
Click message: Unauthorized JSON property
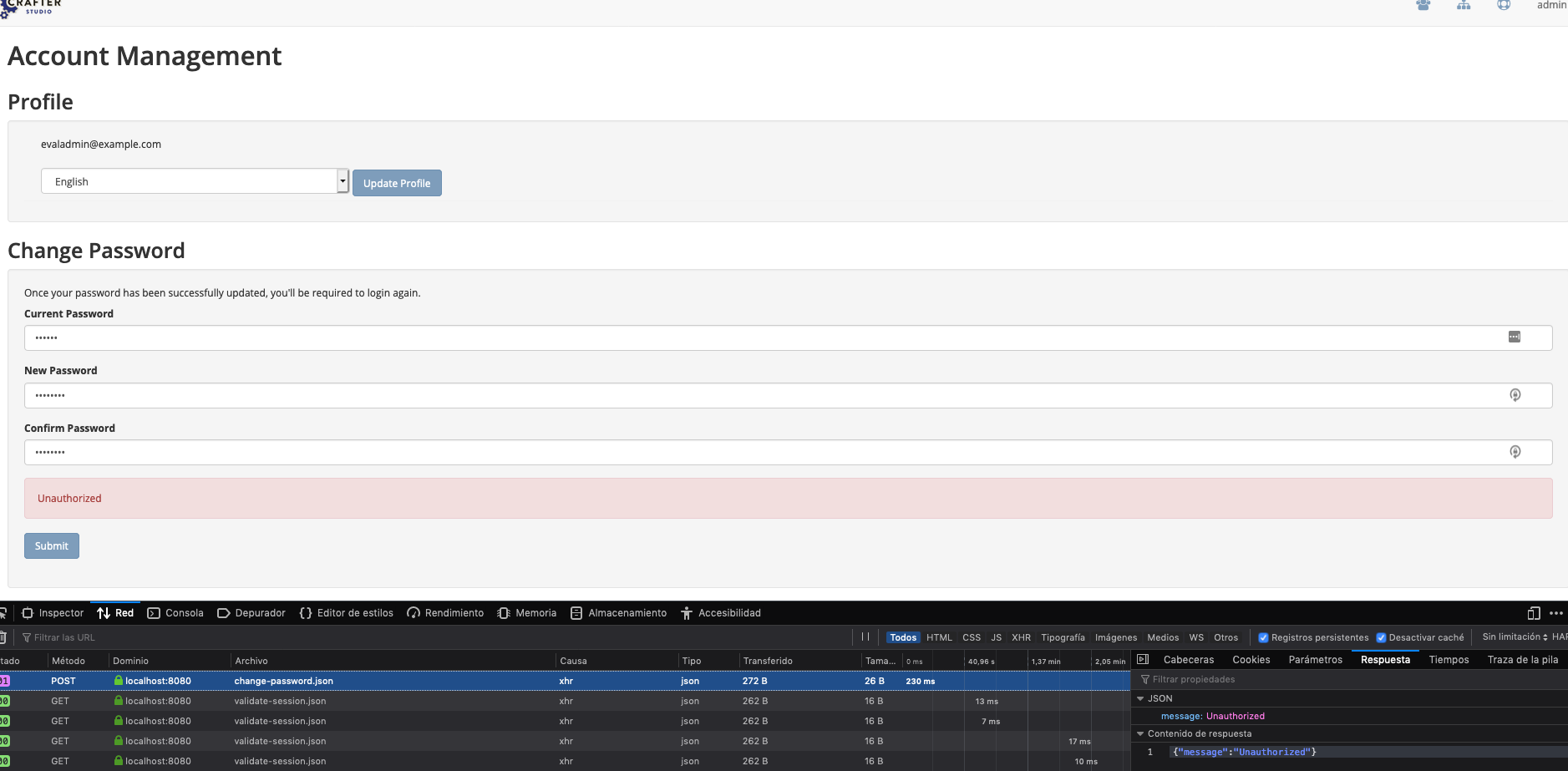click(x=1212, y=716)
